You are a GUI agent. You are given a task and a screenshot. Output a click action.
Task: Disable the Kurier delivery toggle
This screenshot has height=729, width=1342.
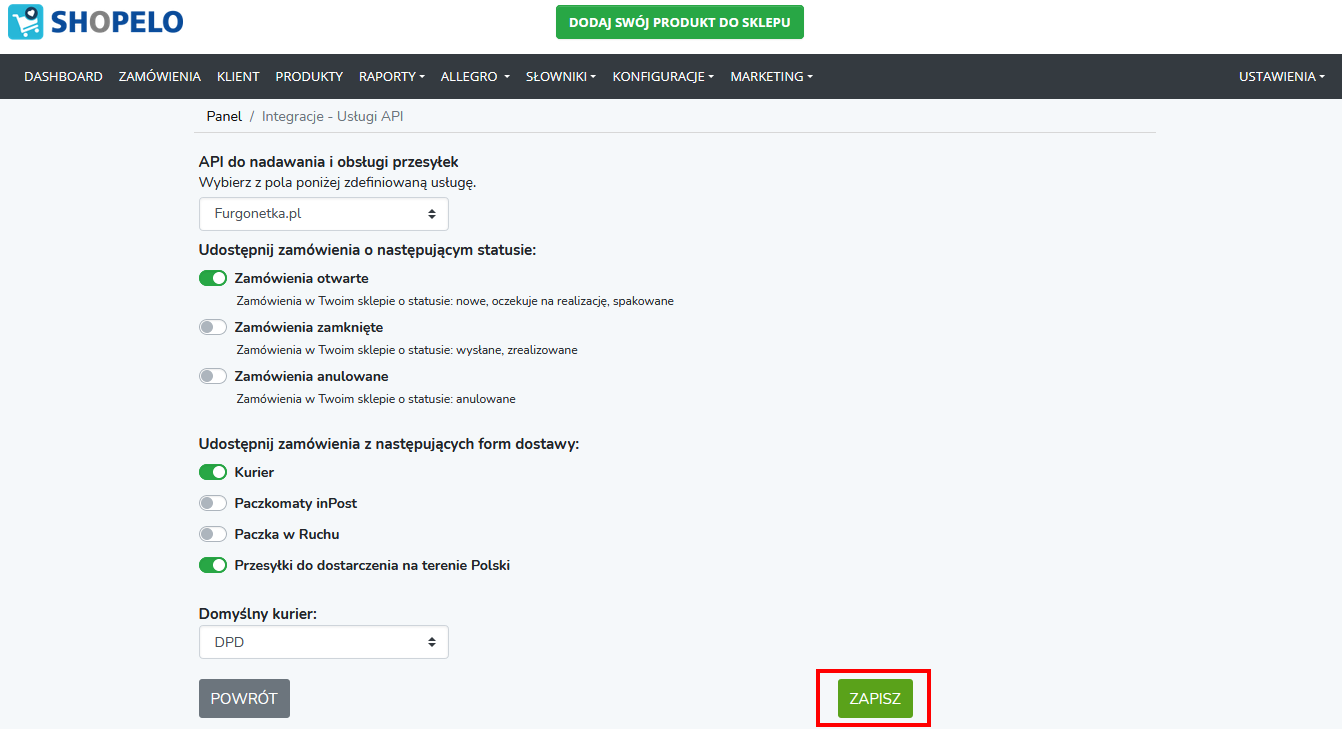click(213, 472)
